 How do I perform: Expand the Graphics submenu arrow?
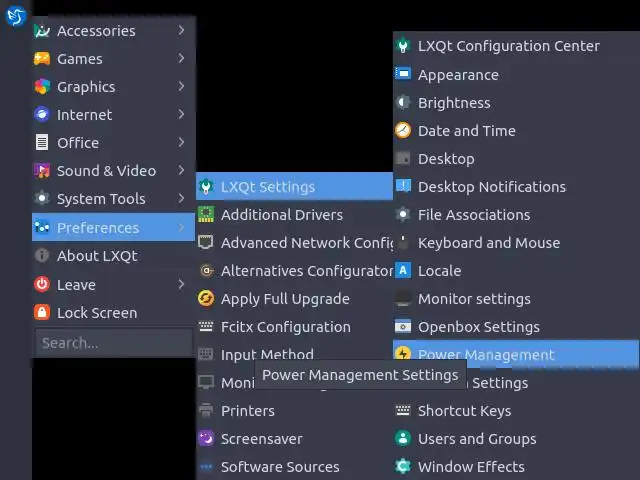pyautogui.click(x=182, y=86)
